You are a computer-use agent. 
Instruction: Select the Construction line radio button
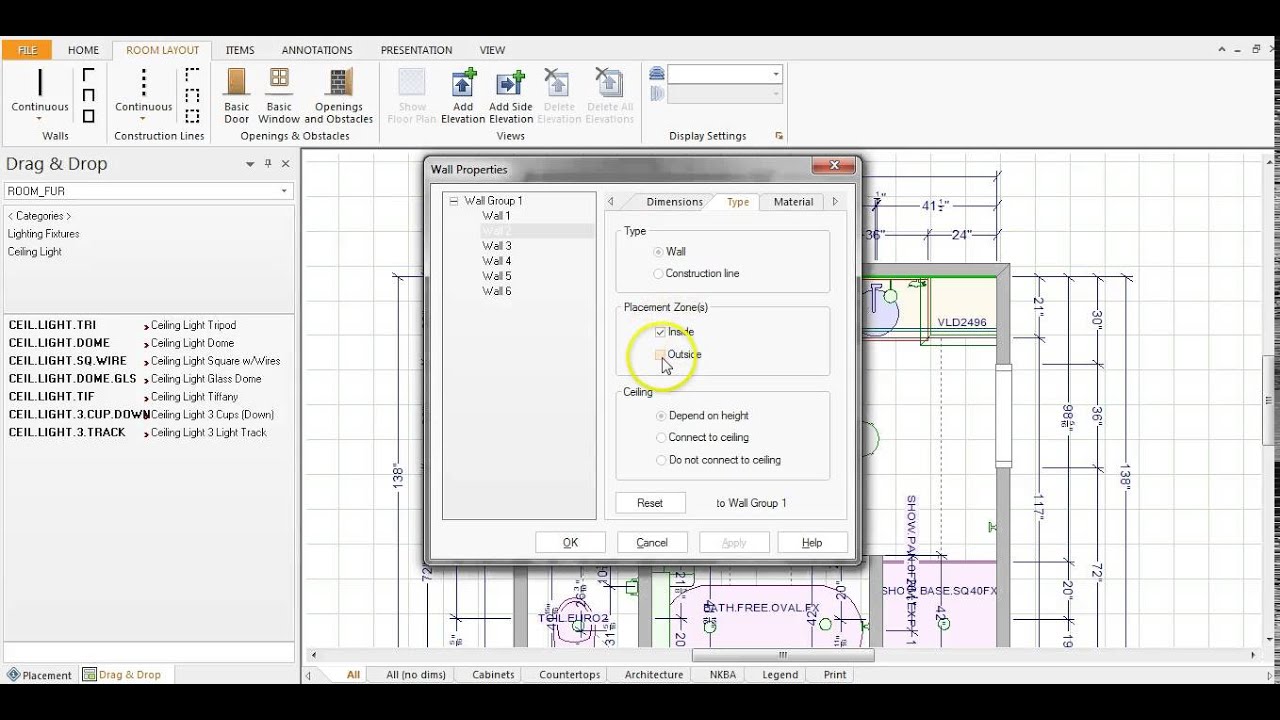coord(658,274)
